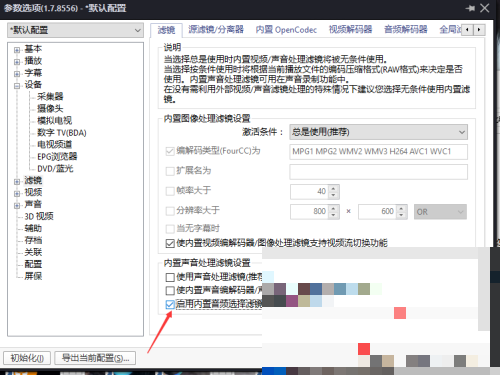
Task: Enable 使用声音处理滤镜 checkbox
Action: (170, 277)
